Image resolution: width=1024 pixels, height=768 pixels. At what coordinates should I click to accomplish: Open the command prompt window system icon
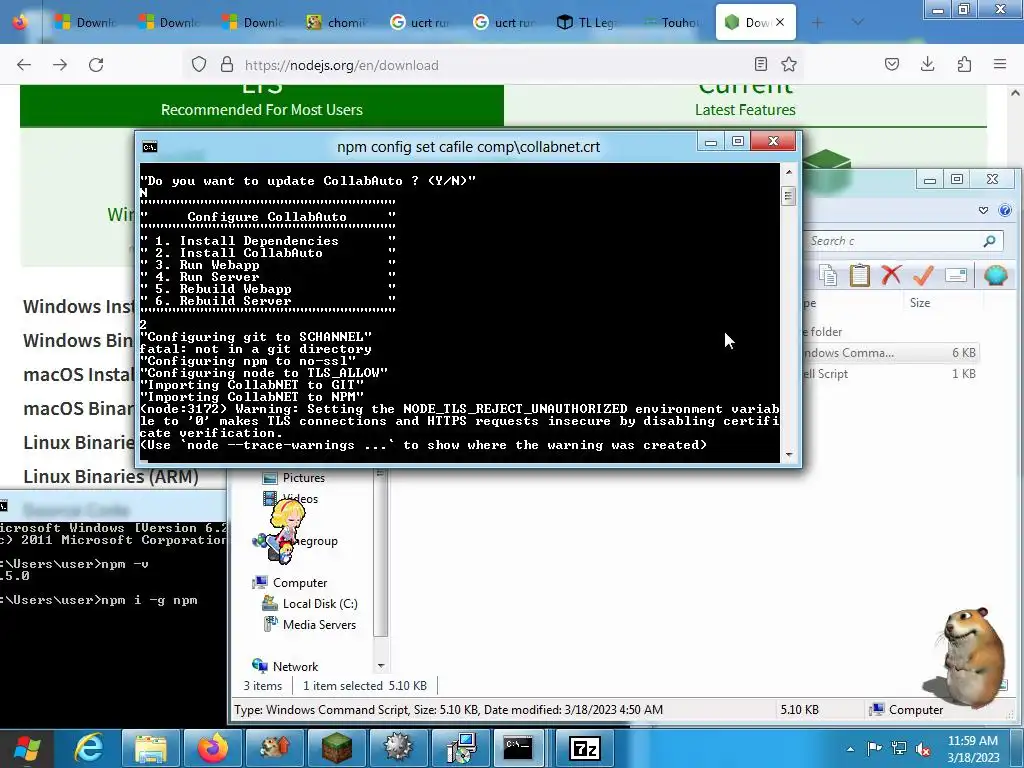(x=150, y=146)
